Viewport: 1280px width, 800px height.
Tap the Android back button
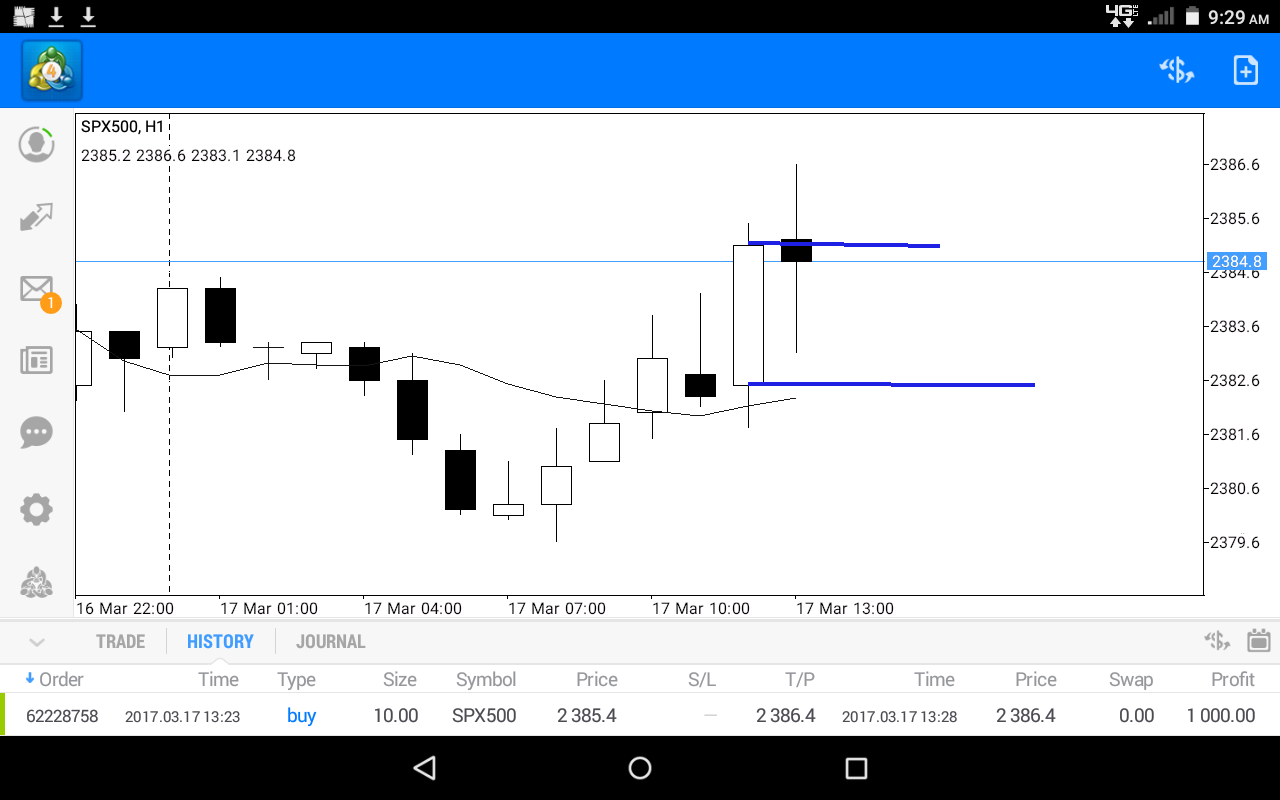425,768
